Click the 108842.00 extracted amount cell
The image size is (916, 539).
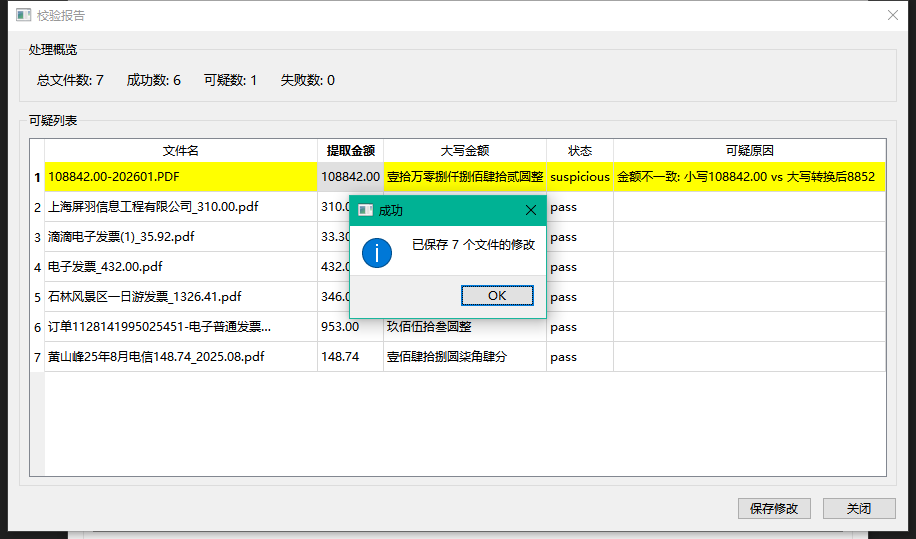[x=350, y=177]
